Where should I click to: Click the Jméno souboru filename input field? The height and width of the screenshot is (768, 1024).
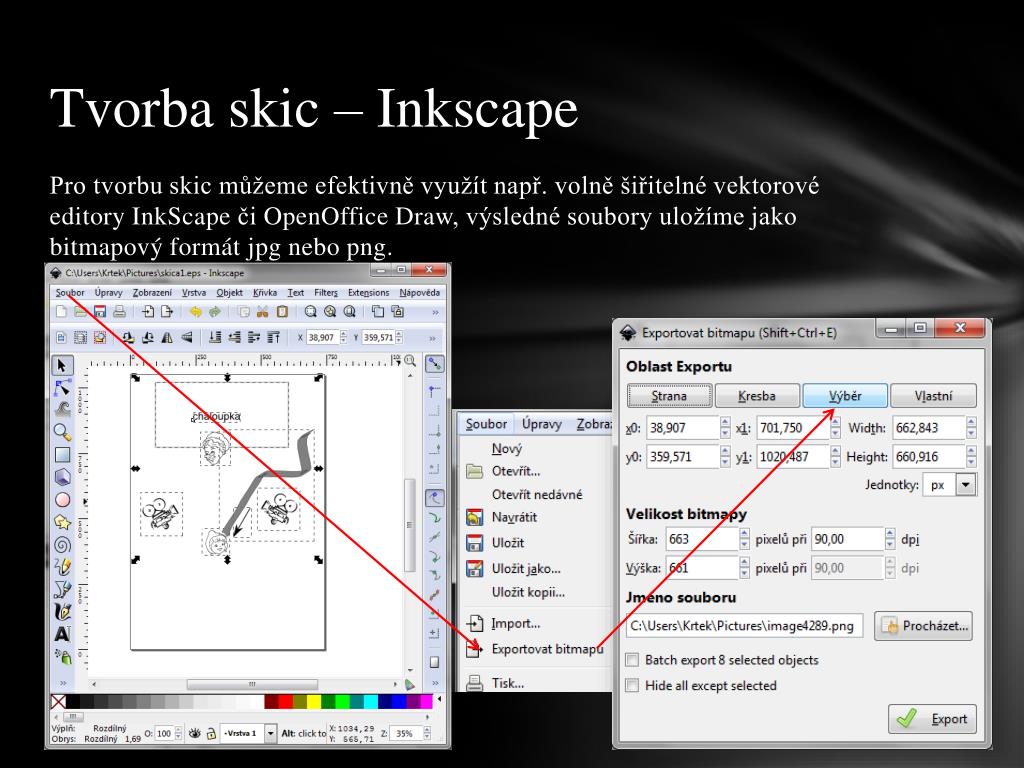tap(744, 626)
